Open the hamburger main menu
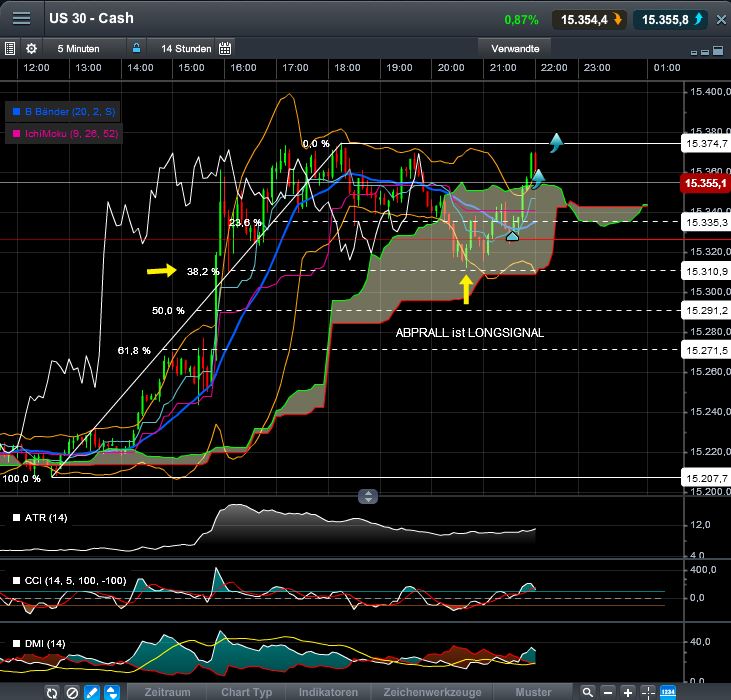This screenshot has width=731, height=700. tap(21, 18)
